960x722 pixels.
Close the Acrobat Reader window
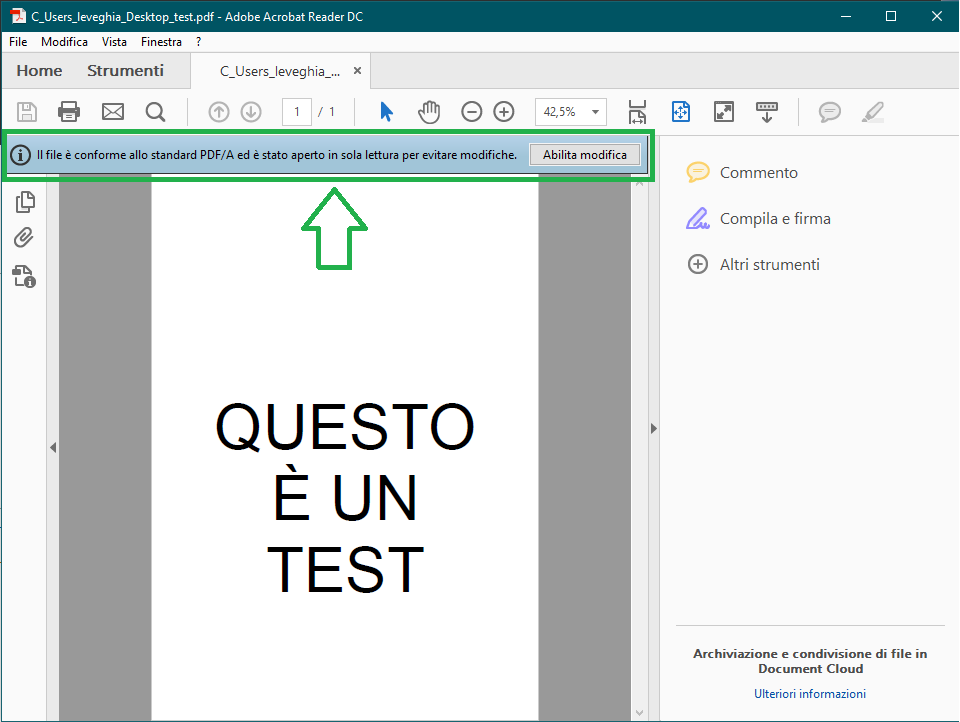point(937,17)
